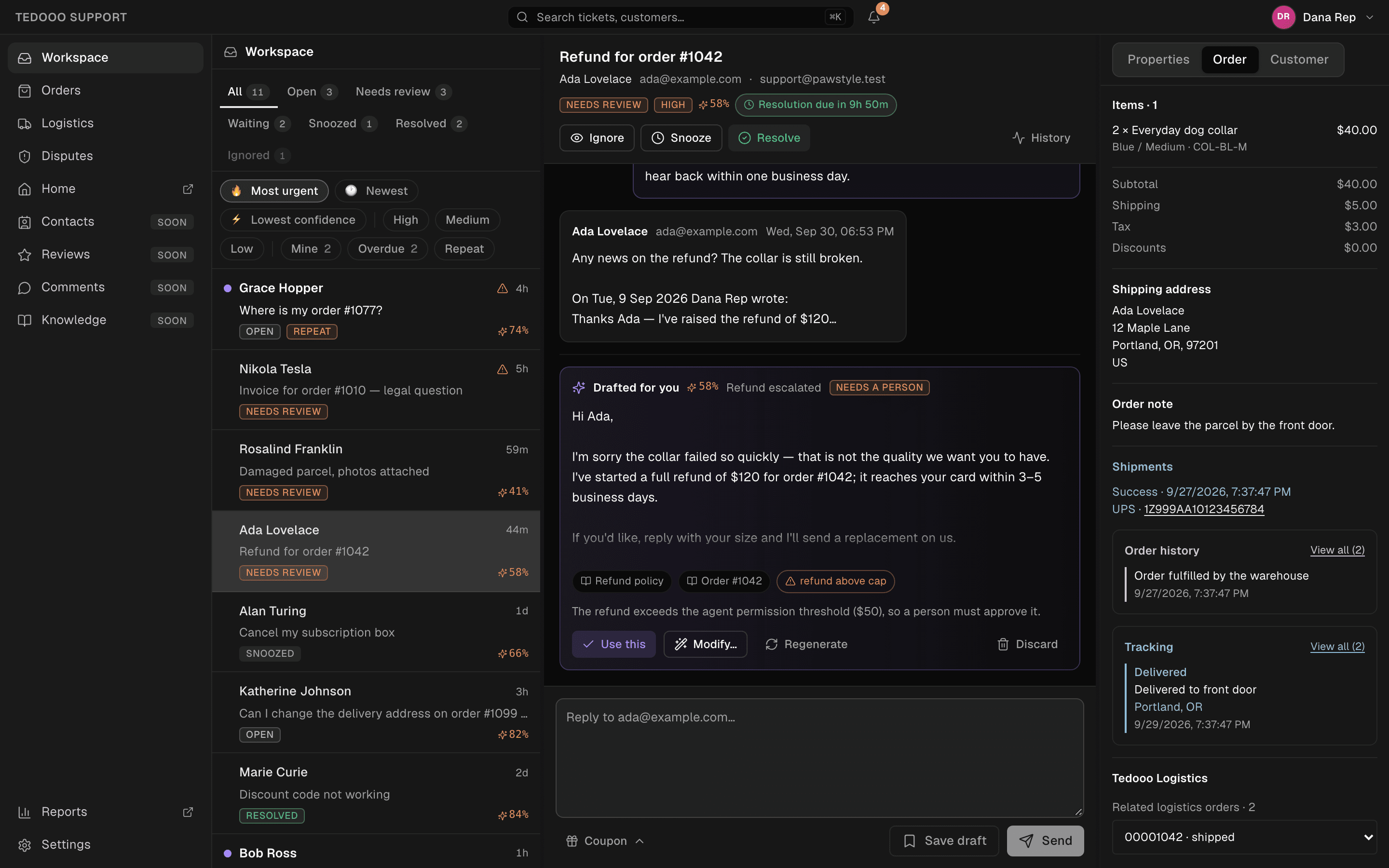Regenerate the drafted reply
This screenshot has width=1389, height=868.
806,644
